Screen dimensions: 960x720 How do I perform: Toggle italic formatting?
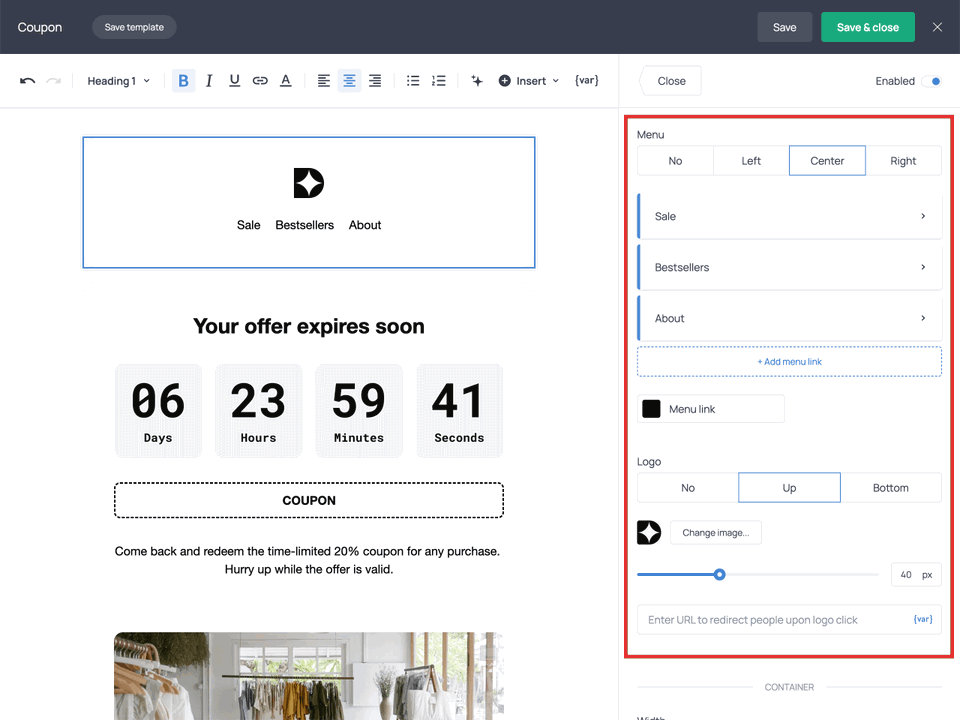pos(208,81)
